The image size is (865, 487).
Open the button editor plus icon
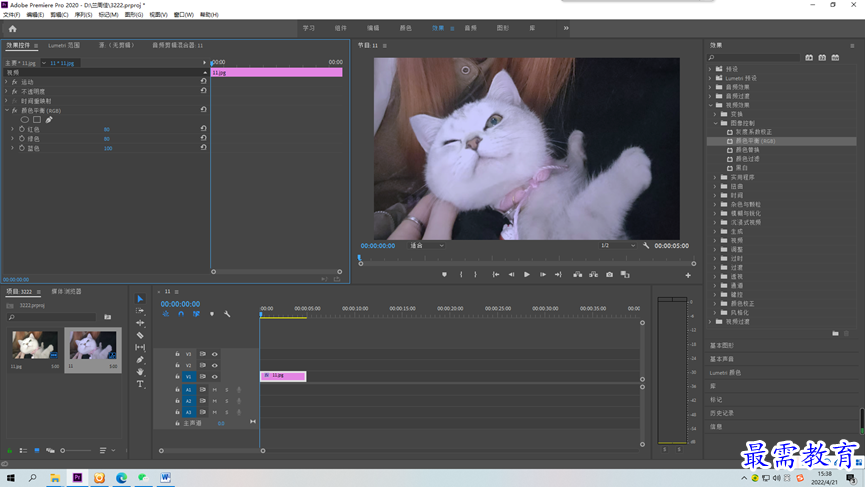coord(688,275)
